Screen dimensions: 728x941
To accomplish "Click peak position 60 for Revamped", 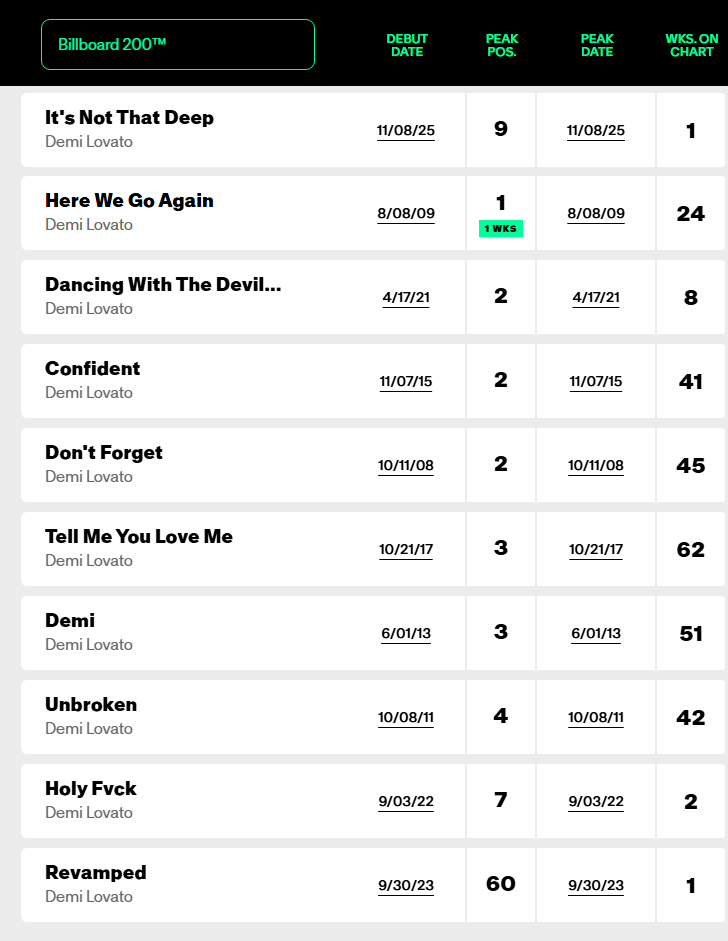I will [501, 884].
